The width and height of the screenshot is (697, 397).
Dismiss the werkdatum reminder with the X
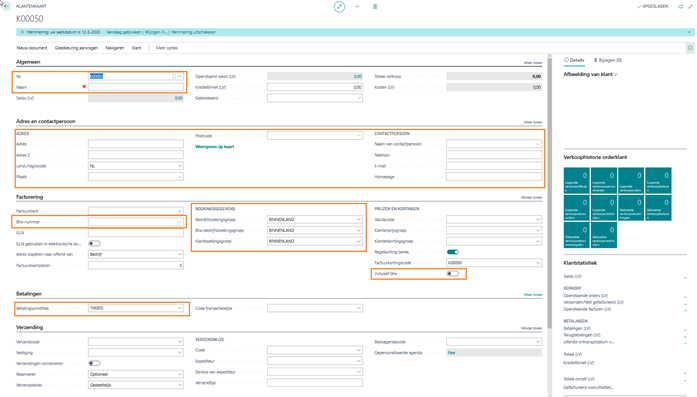[22, 32]
